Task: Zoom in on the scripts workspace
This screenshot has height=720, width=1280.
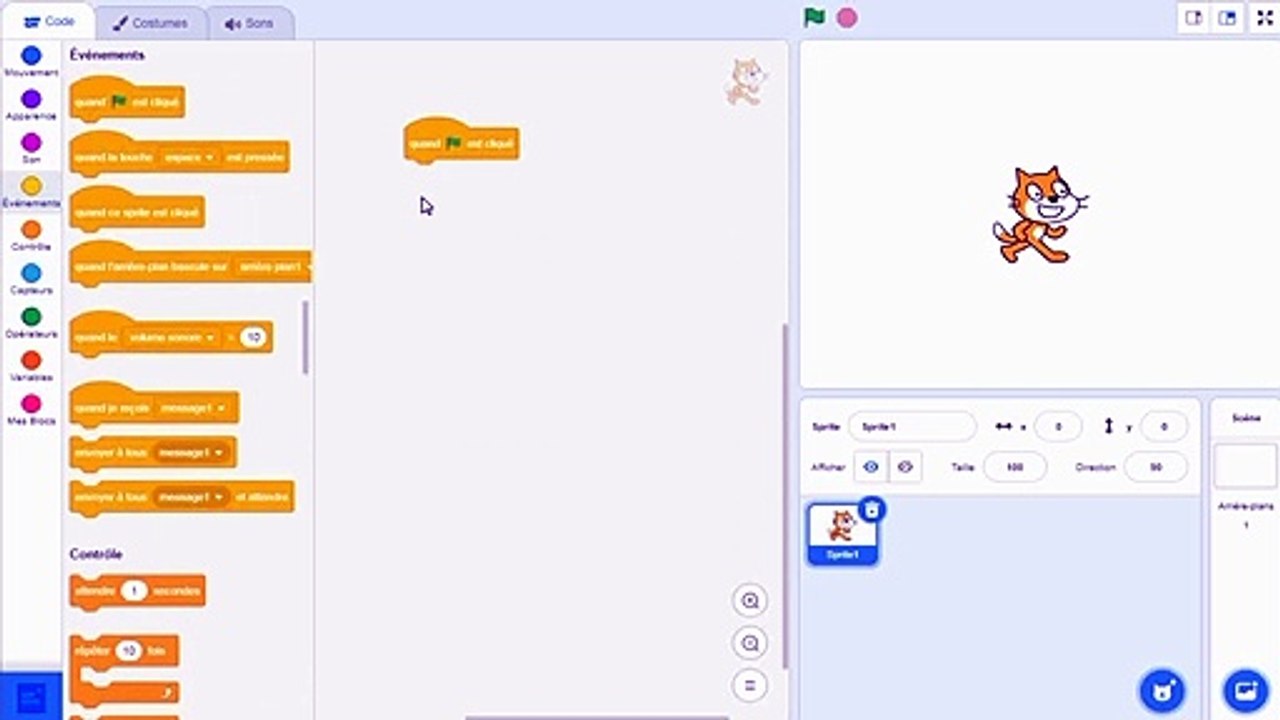Action: point(750,600)
